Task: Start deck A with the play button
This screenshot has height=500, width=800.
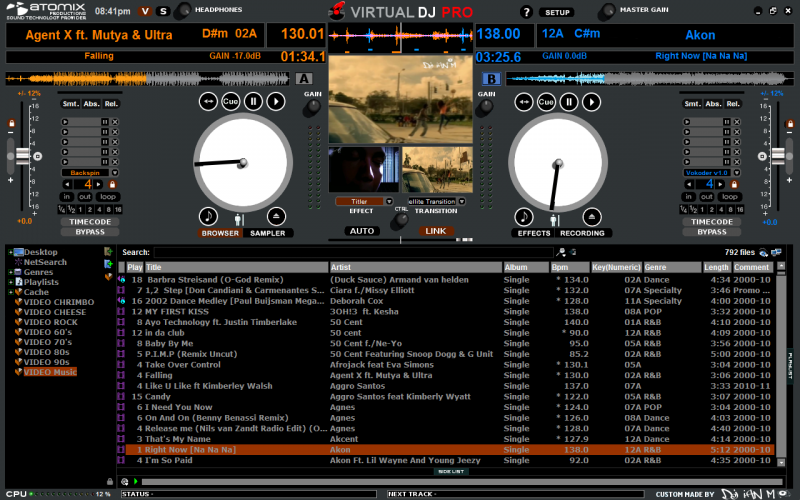Action: click(276, 102)
